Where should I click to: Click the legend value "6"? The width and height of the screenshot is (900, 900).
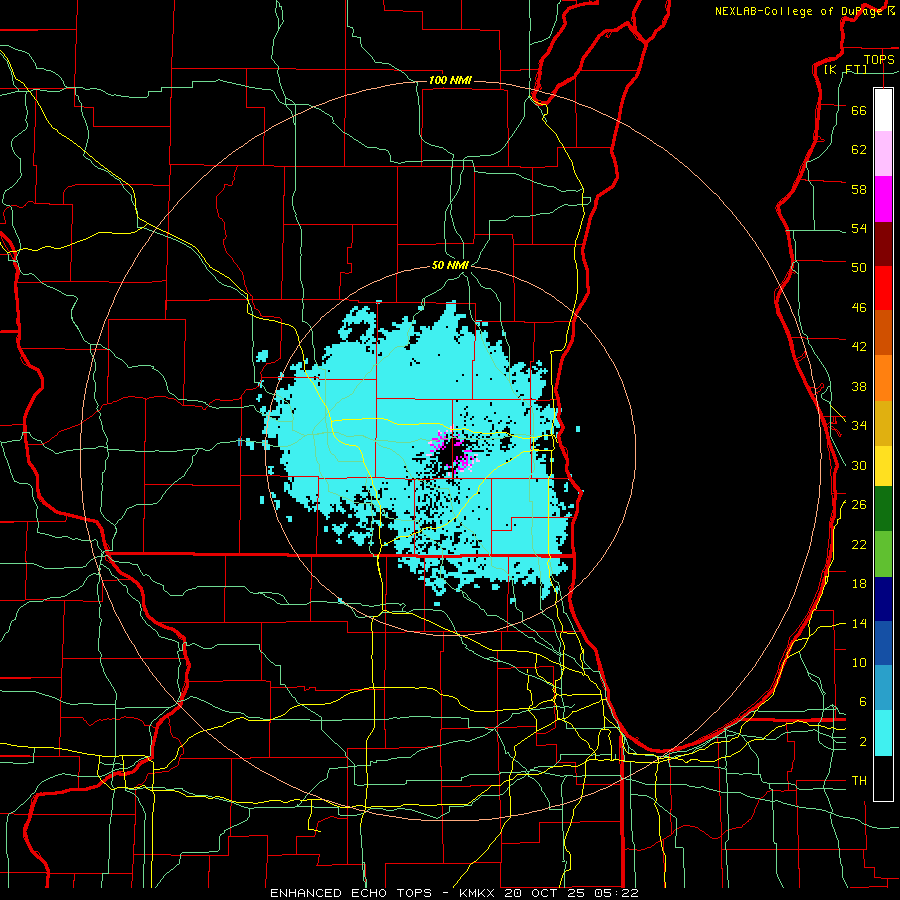click(x=862, y=701)
